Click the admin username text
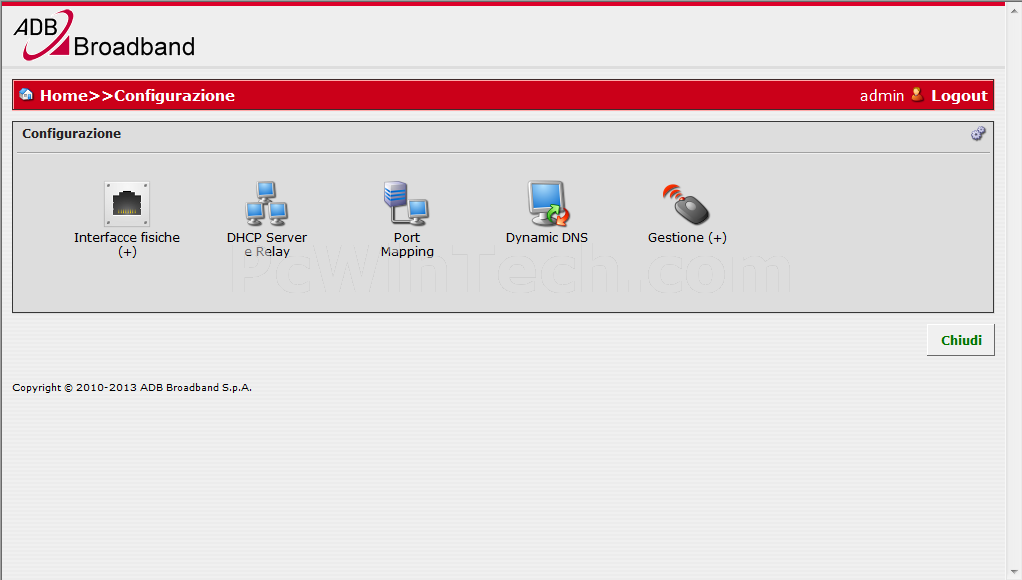The height and width of the screenshot is (580, 1022). (882, 96)
